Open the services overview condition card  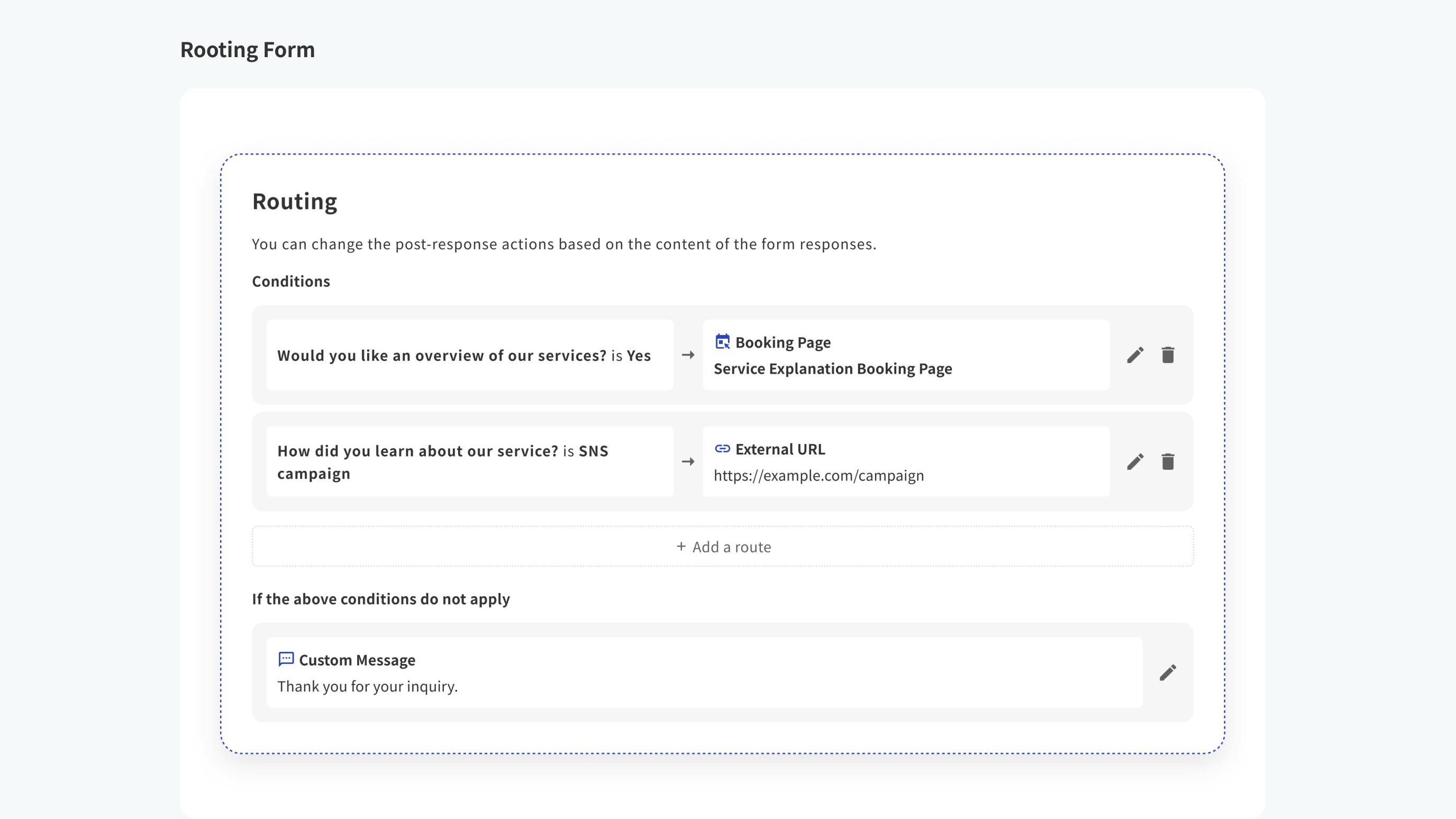pyautogui.click(x=470, y=355)
